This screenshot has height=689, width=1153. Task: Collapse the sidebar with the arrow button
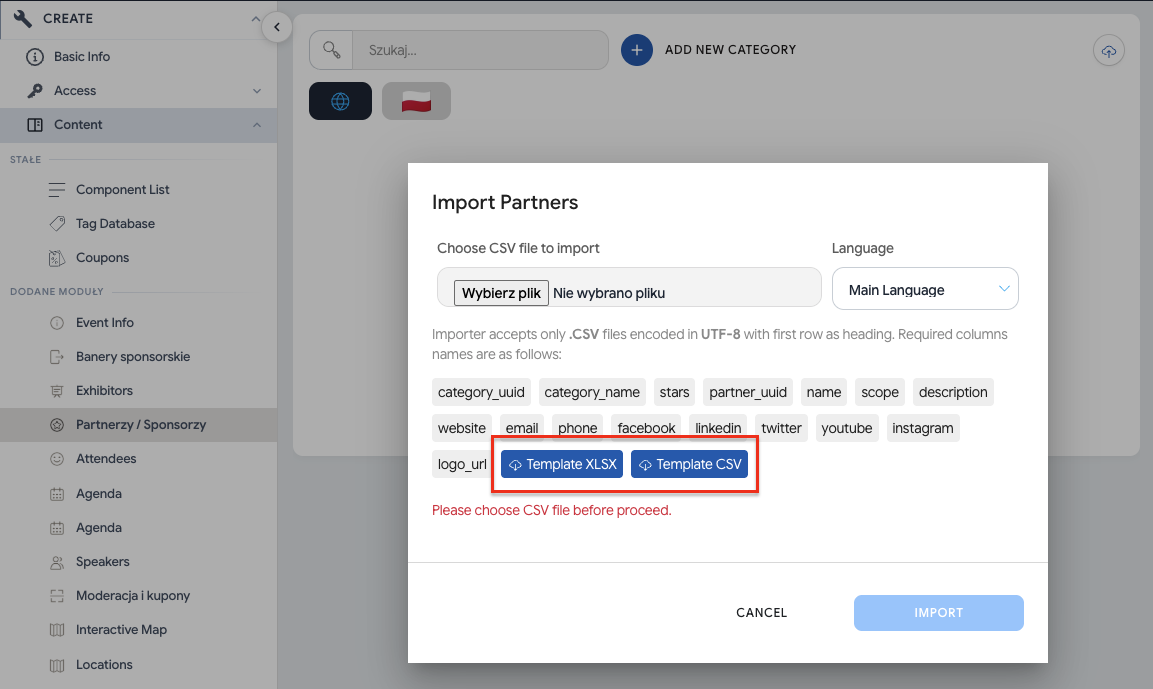coord(276,27)
